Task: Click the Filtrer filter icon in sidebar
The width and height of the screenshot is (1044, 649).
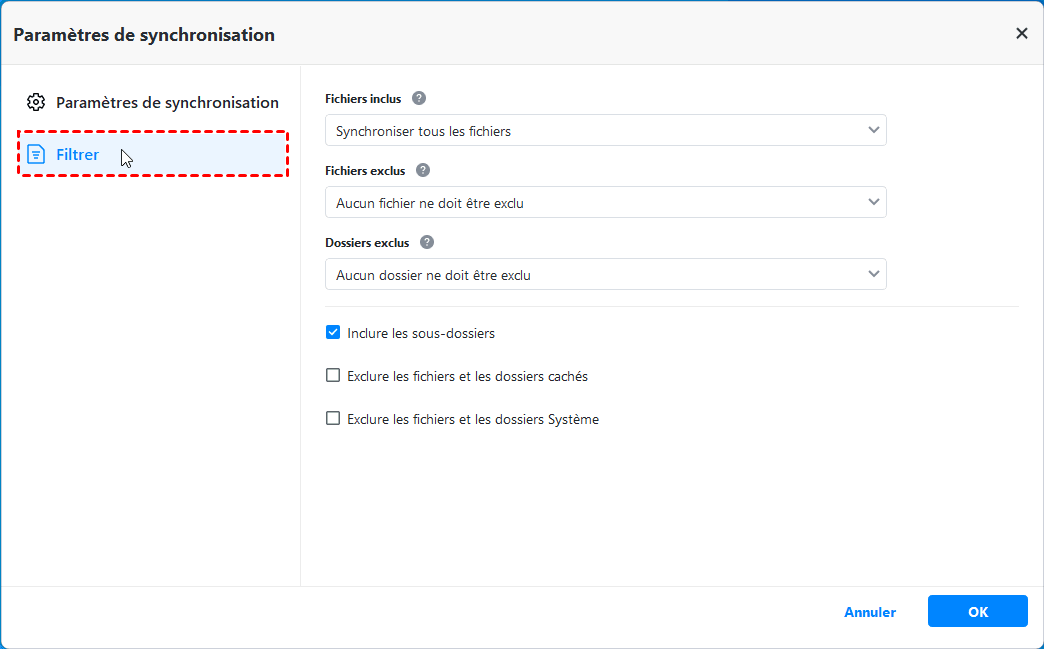Action: (x=36, y=154)
